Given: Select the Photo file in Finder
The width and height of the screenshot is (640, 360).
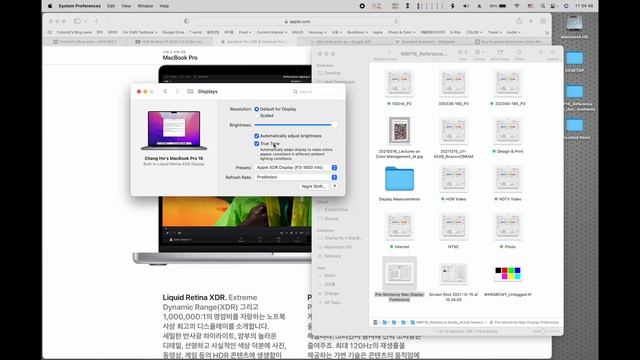Looking at the screenshot, I should pos(507,226).
